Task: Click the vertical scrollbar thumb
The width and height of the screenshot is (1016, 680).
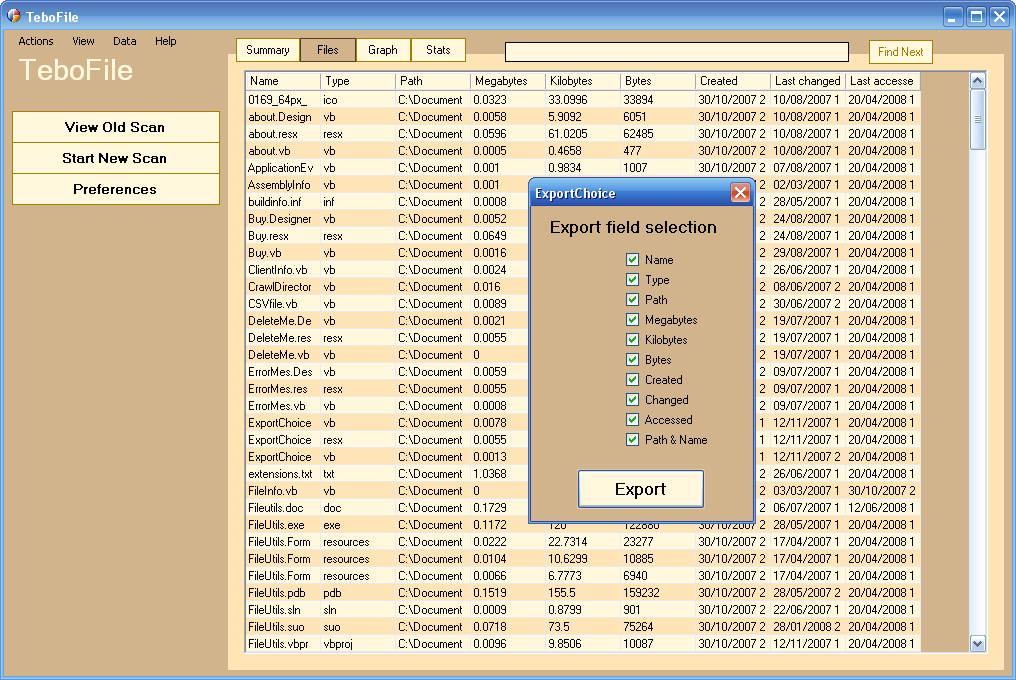Action: (978, 120)
